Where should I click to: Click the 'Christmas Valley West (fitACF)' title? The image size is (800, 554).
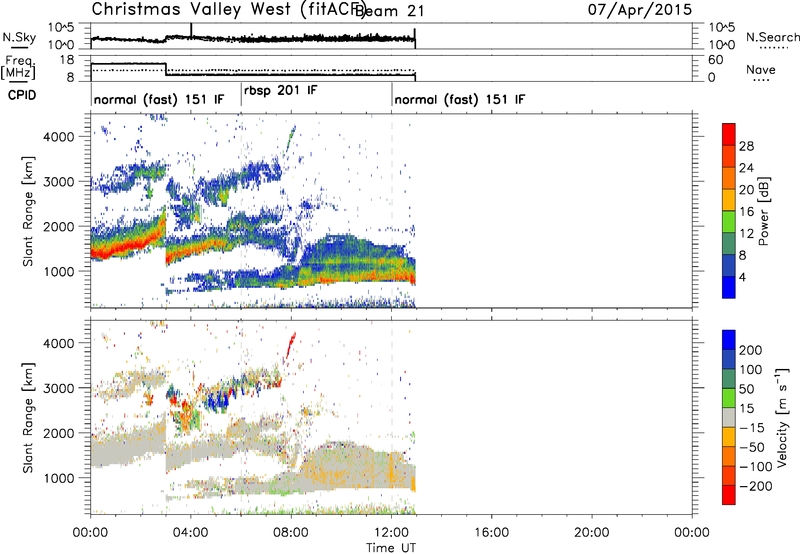pyautogui.click(x=227, y=10)
